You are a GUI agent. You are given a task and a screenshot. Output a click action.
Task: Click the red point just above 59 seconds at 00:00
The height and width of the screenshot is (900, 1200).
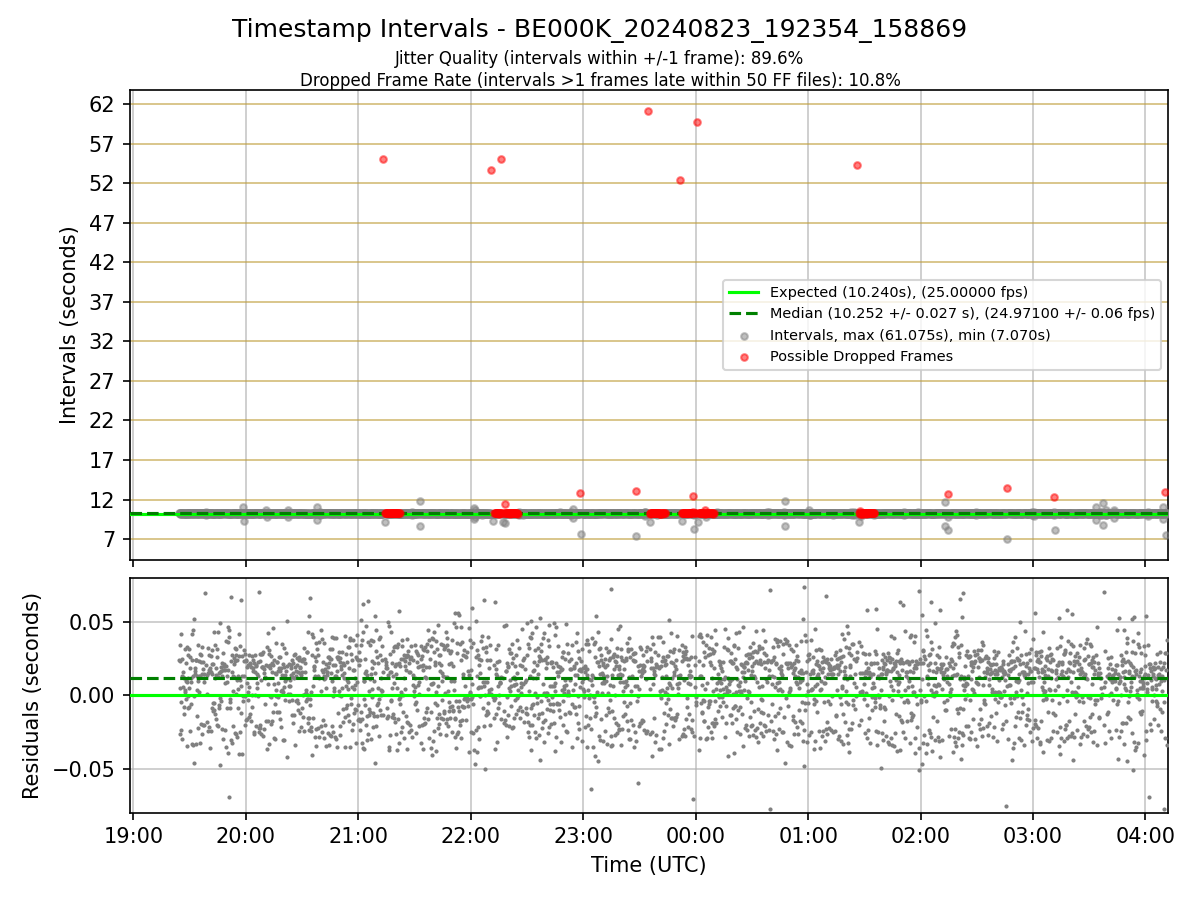(697, 122)
